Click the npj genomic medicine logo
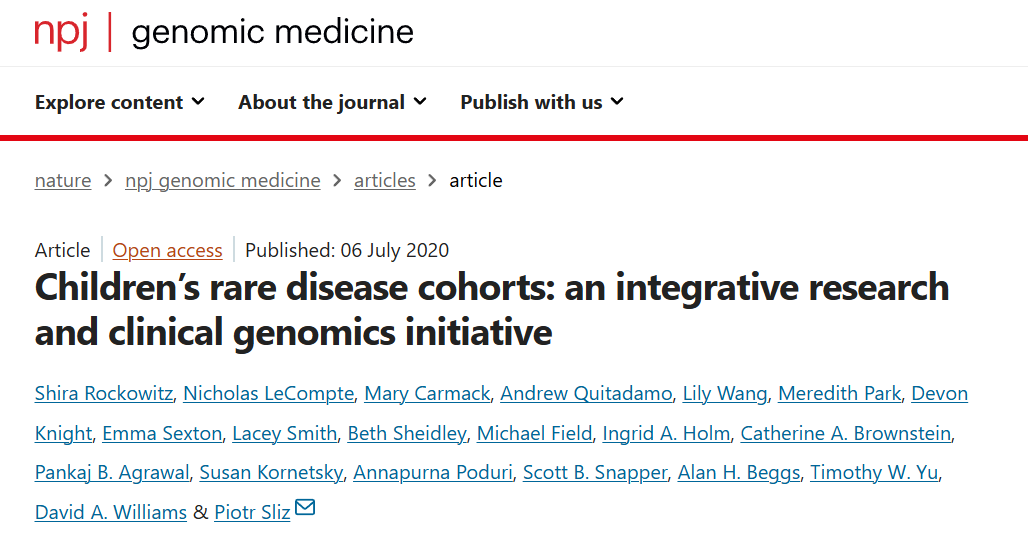The height and width of the screenshot is (536, 1028). 224,31
